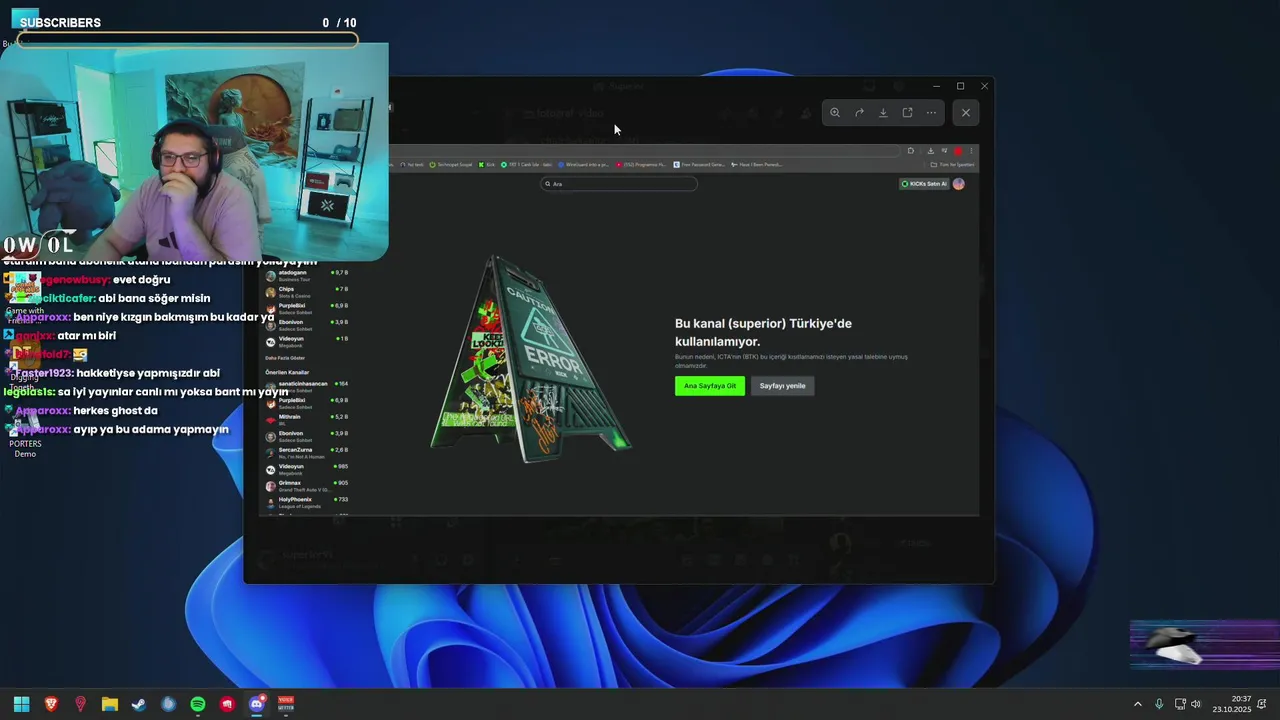Screen dimensions: 1280x720
Task: Close the image viewer with X button
Action: coord(966,113)
